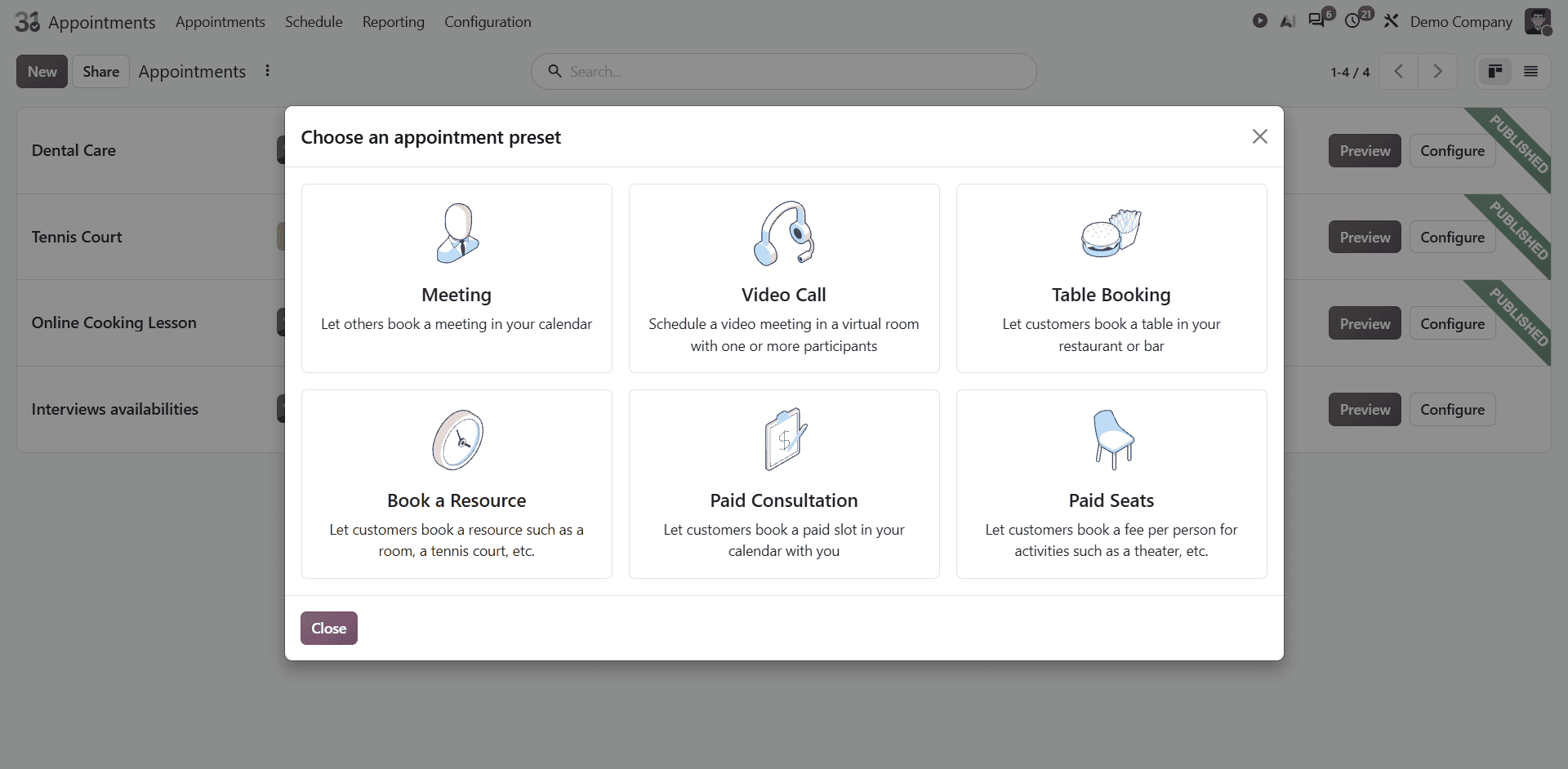Image resolution: width=1568 pixels, height=769 pixels.
Task: Go to previous page arrow
Action: point(1399,72)
